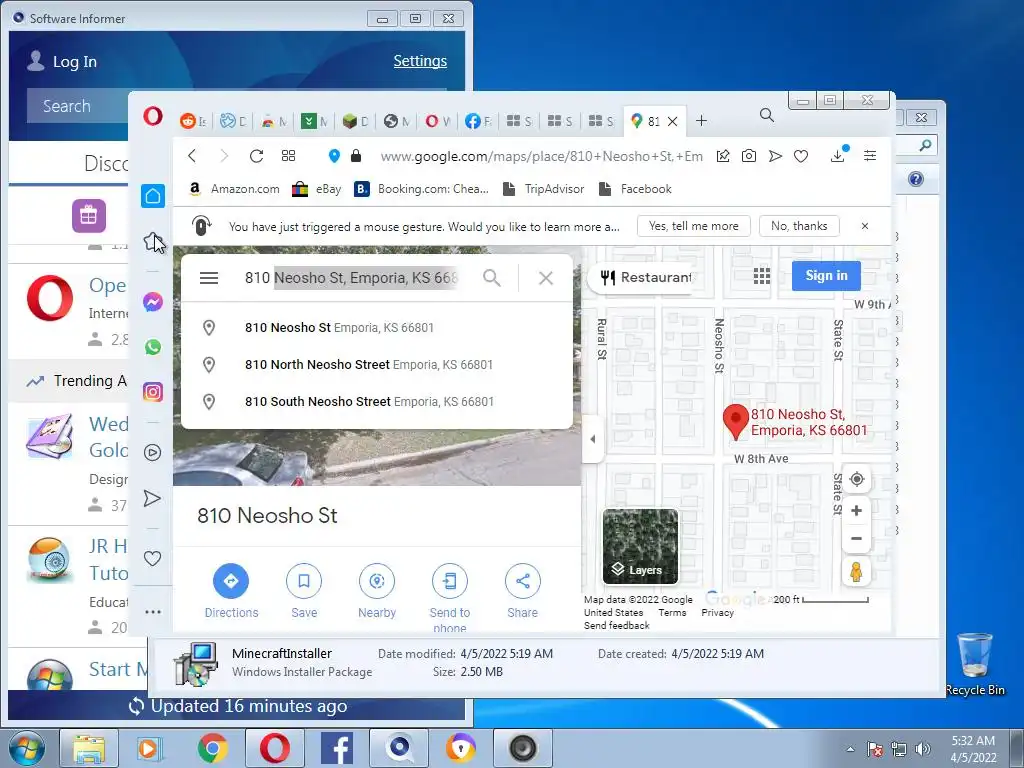Image resolution: width=1024 pixels, height=768 pixels.
Task: Open Messenger in Opera sidebar
Action: tap(153, 302)
